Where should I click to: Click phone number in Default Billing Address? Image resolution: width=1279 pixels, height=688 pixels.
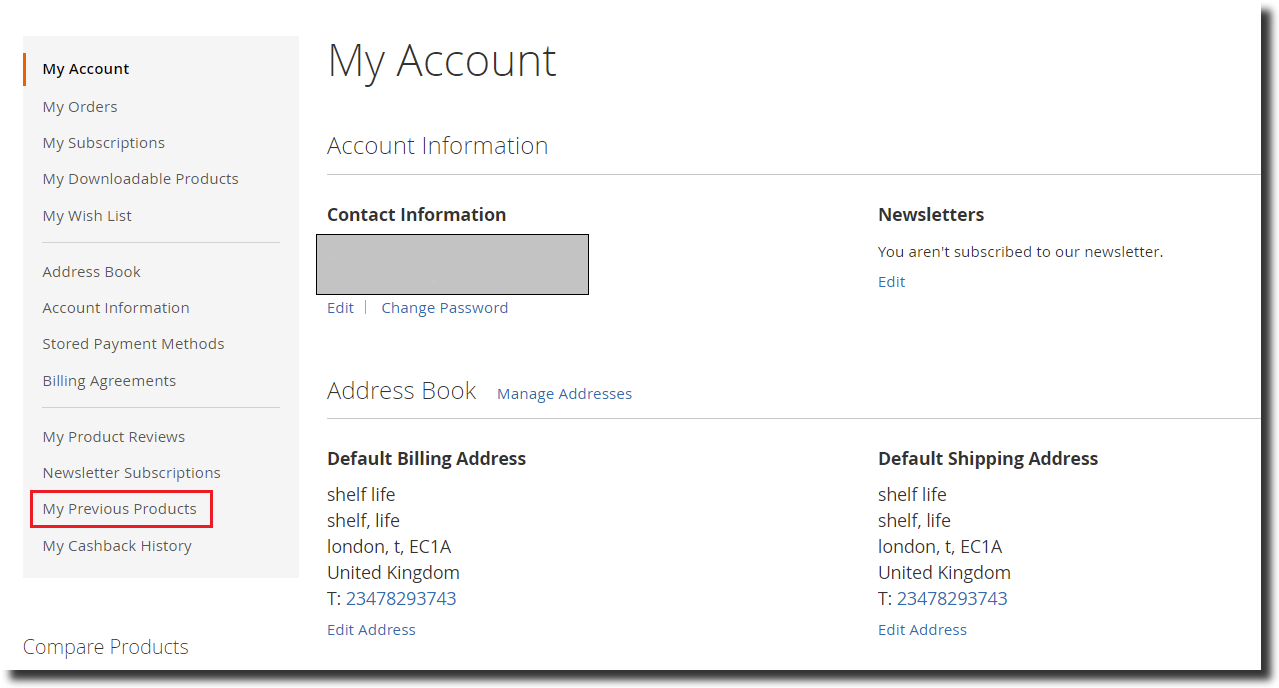click(x=401, y=599)
